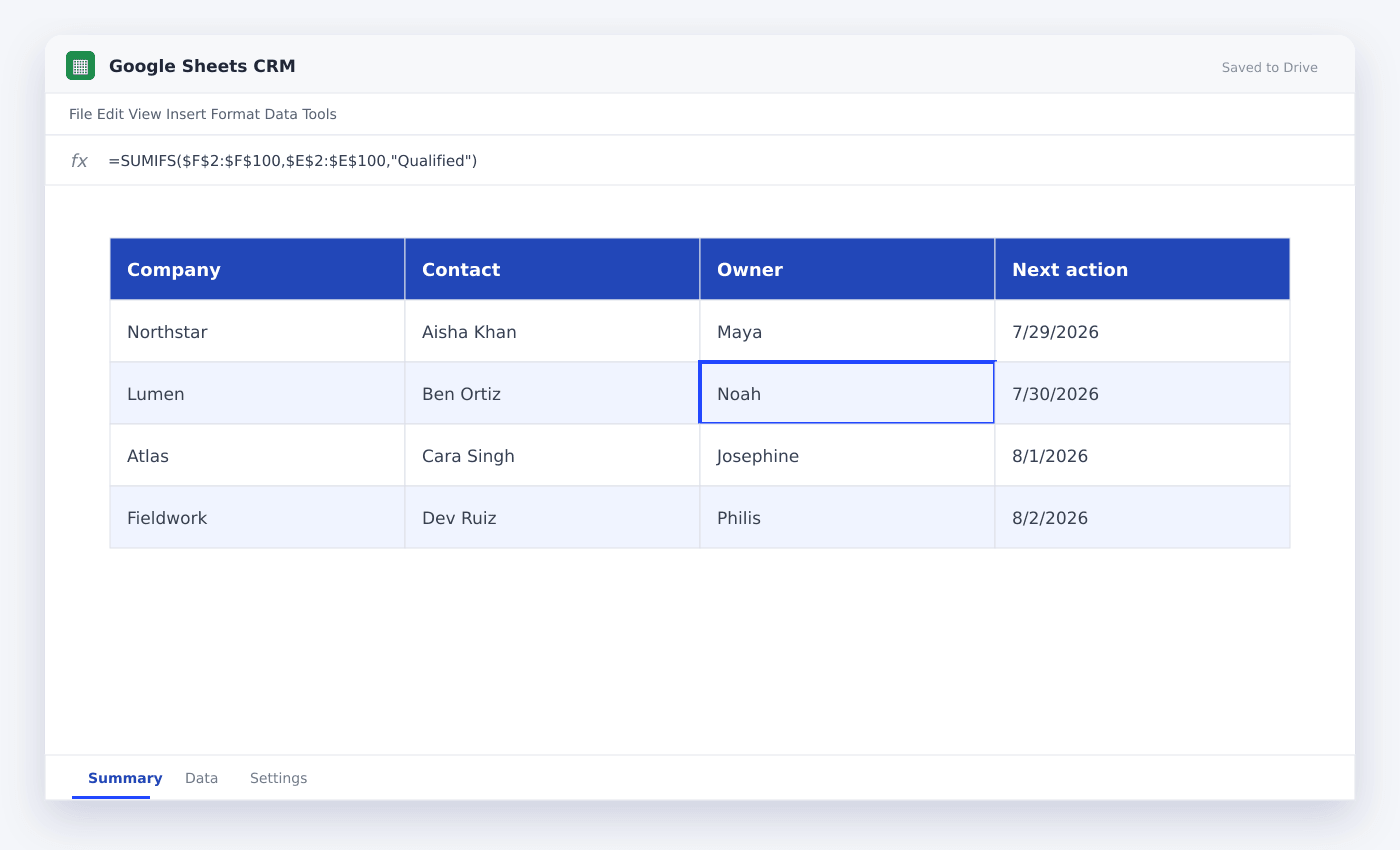
Task: Select the 7/30/2026 date cell
Action: (1142, 393)
